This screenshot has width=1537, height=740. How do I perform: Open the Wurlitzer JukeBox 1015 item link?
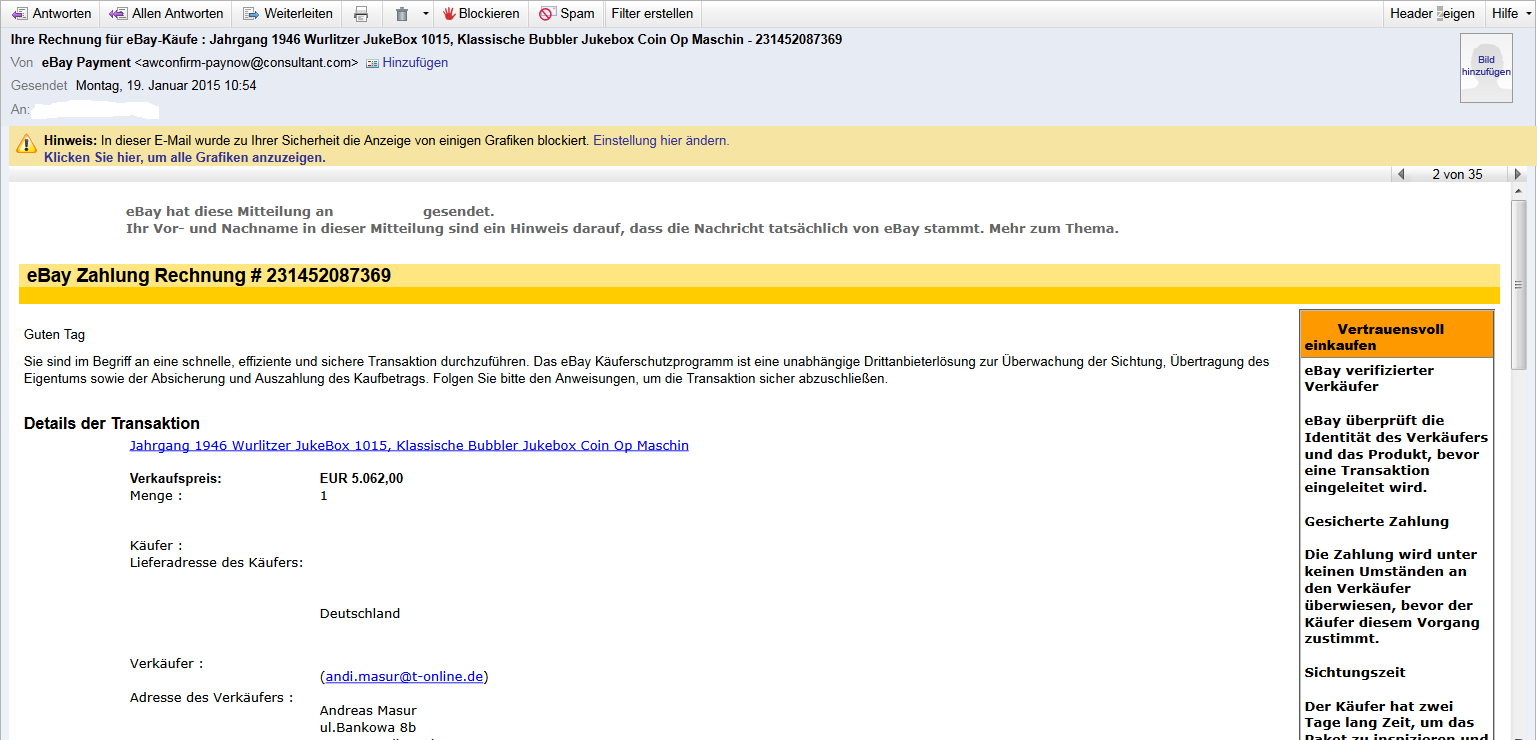coord(409,445)
